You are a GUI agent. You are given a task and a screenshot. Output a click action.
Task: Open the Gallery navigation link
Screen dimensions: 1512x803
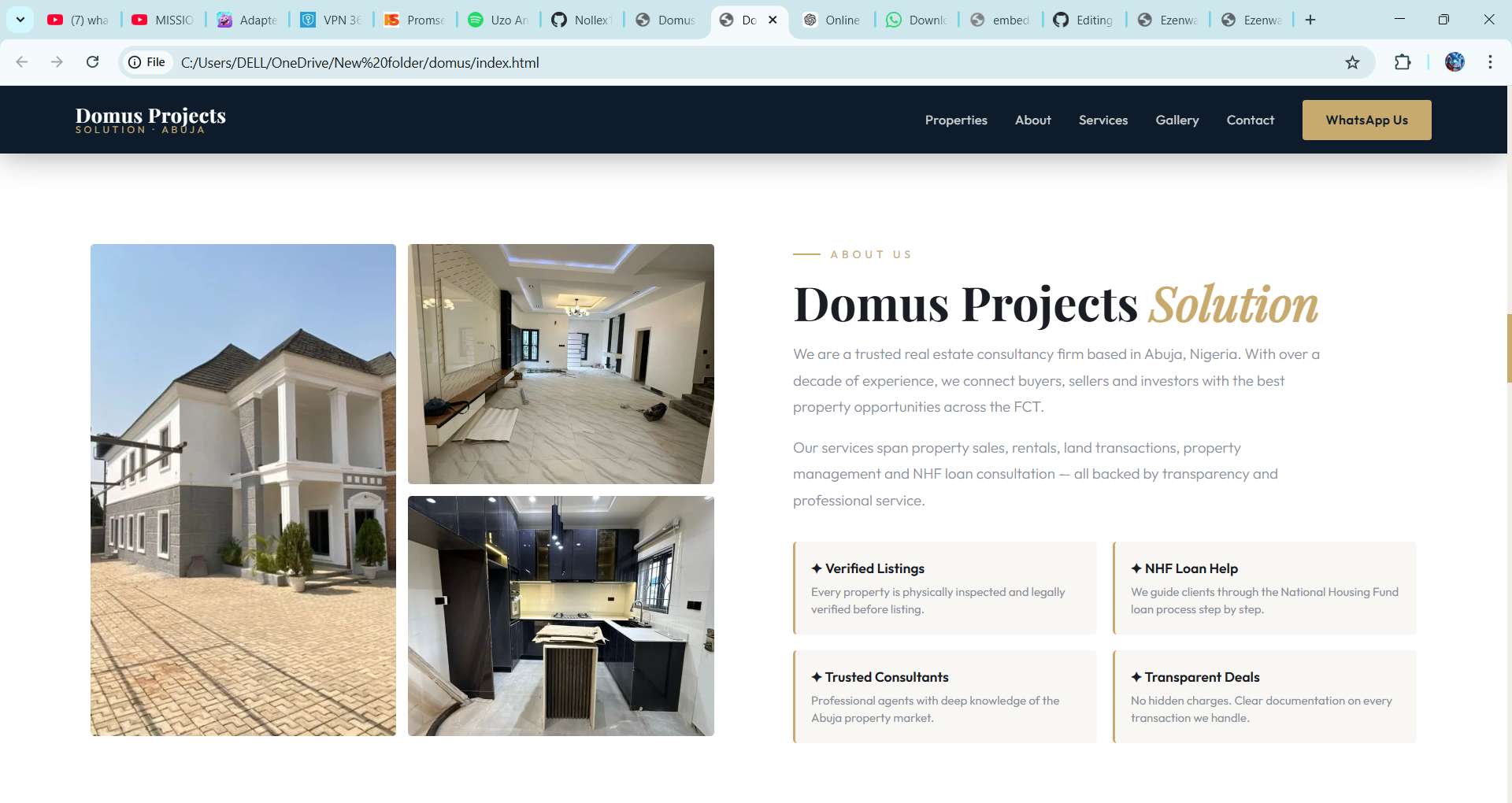click(x=1177, y=120)
